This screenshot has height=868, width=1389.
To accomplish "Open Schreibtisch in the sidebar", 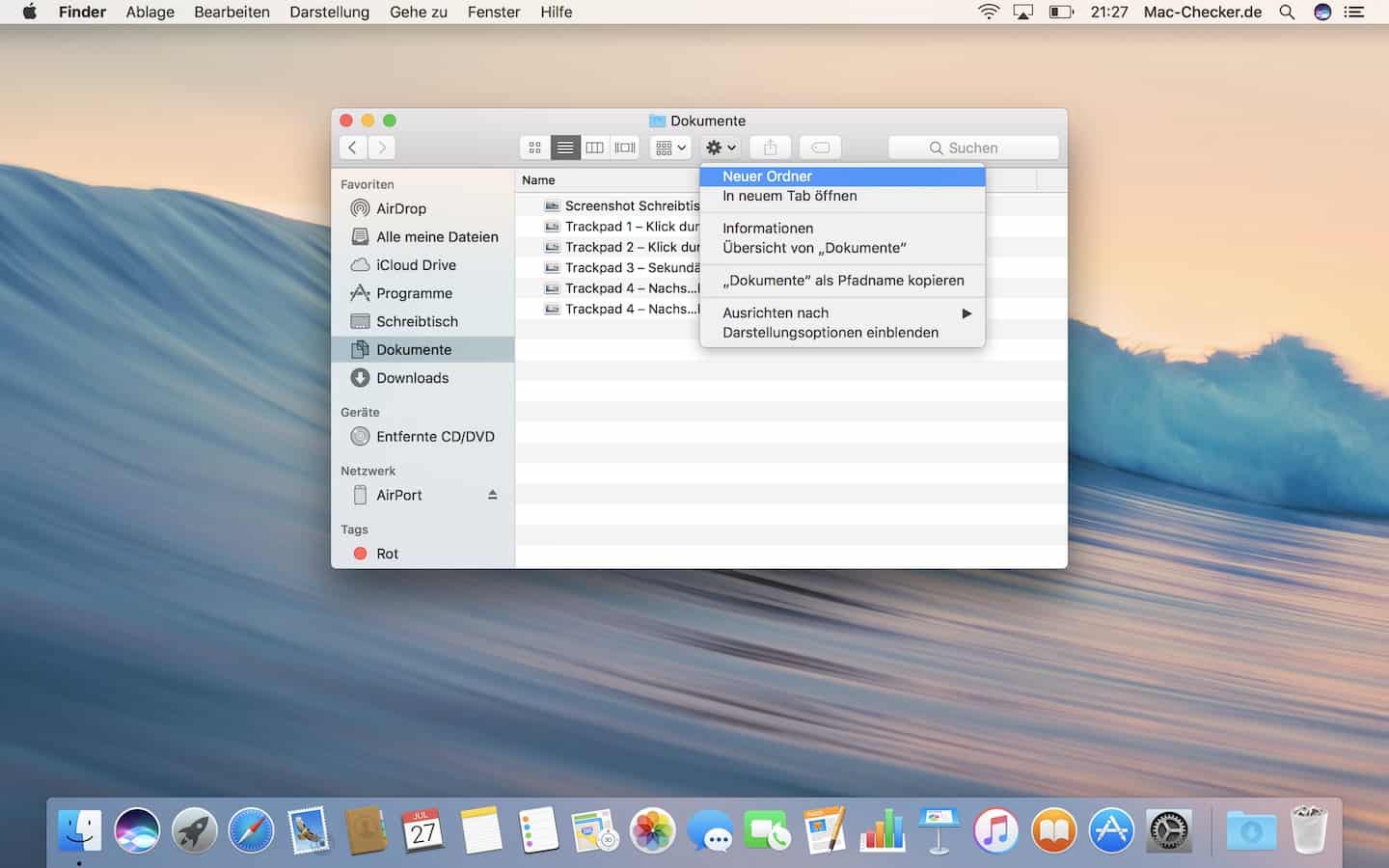I will tap(422, 321).
